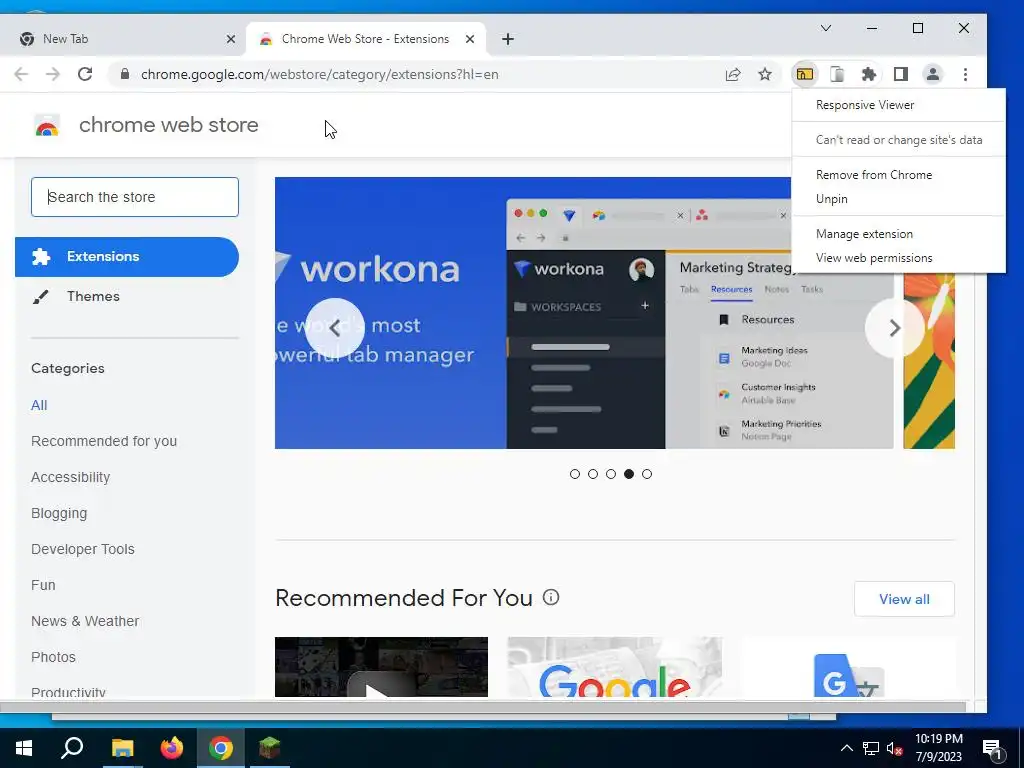Open the Photos category

54,657
